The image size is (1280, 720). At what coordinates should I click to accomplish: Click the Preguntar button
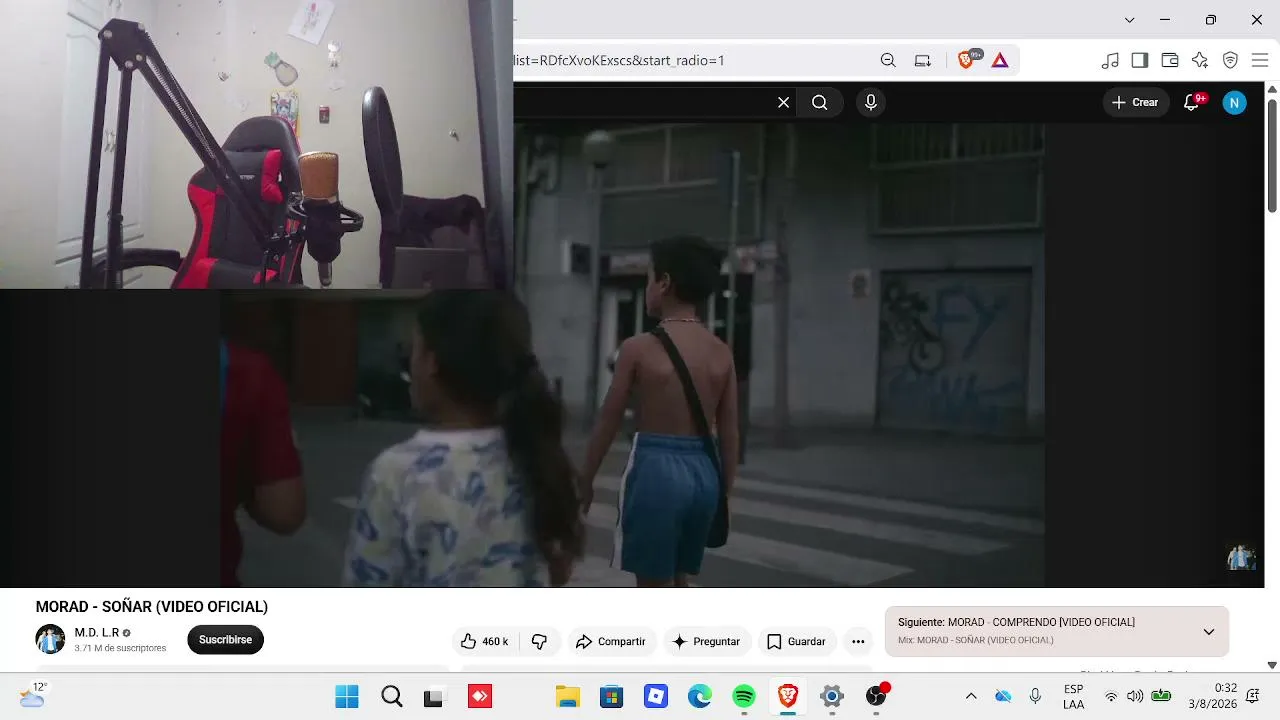pos(706,641)
